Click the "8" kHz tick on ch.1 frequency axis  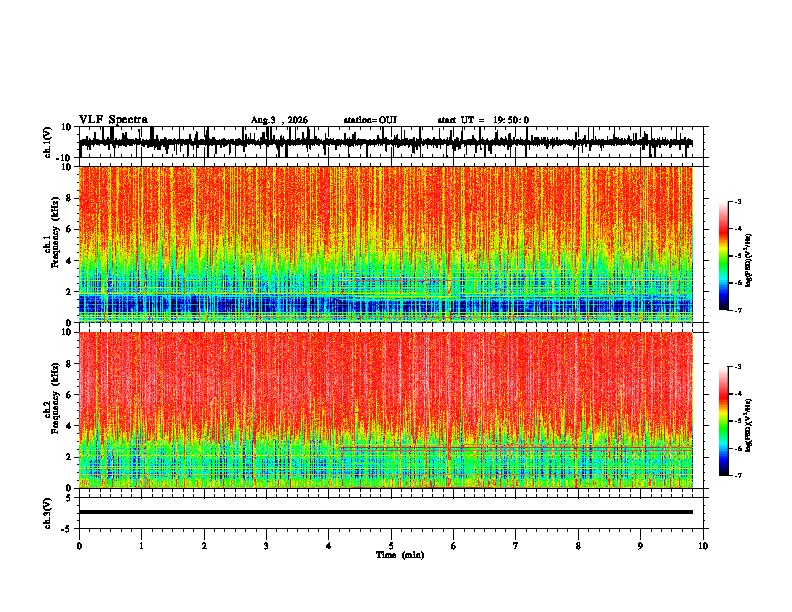(x=70, y=198)
